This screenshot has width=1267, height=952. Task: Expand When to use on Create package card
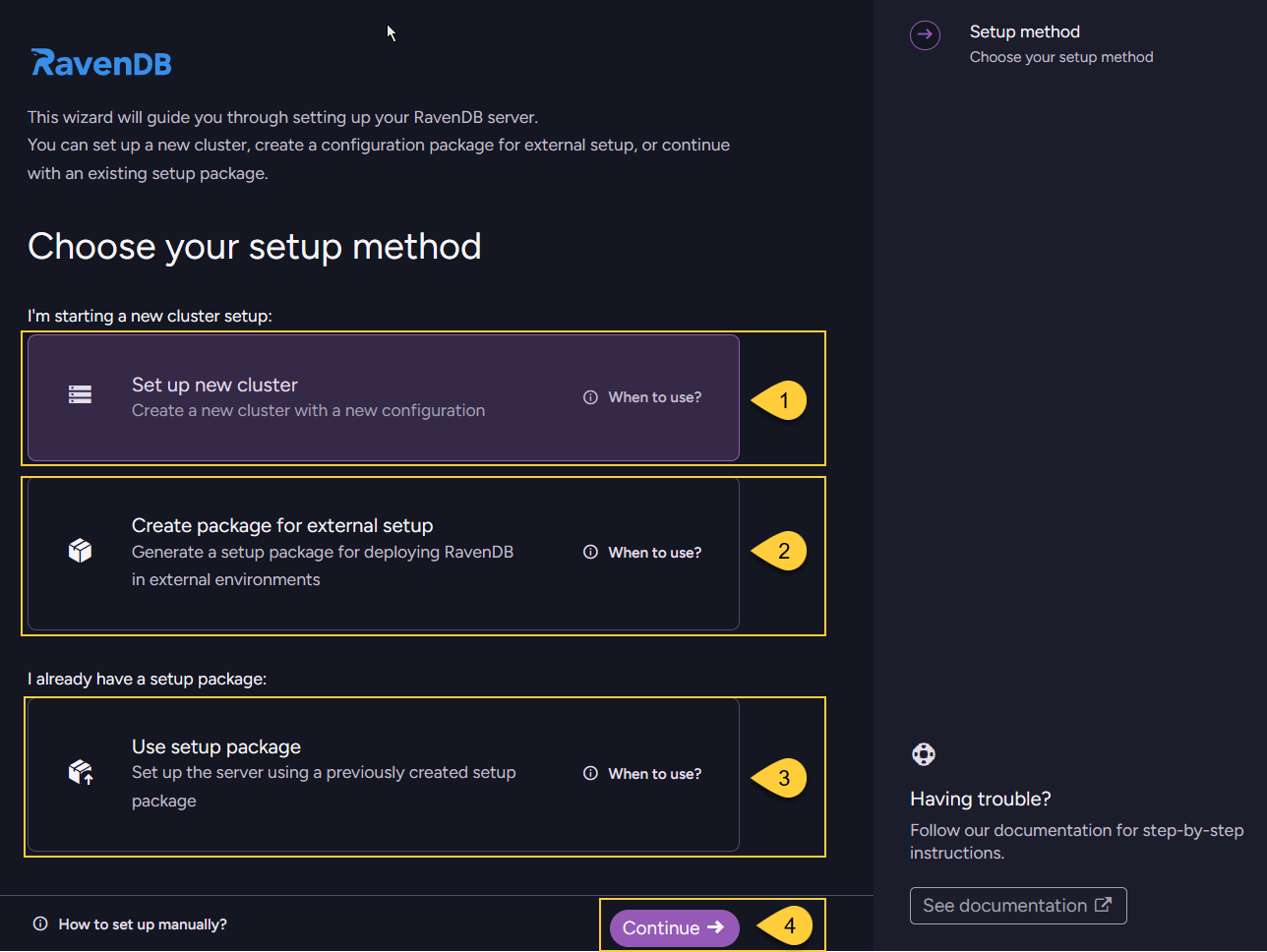[x=653, y=552]
